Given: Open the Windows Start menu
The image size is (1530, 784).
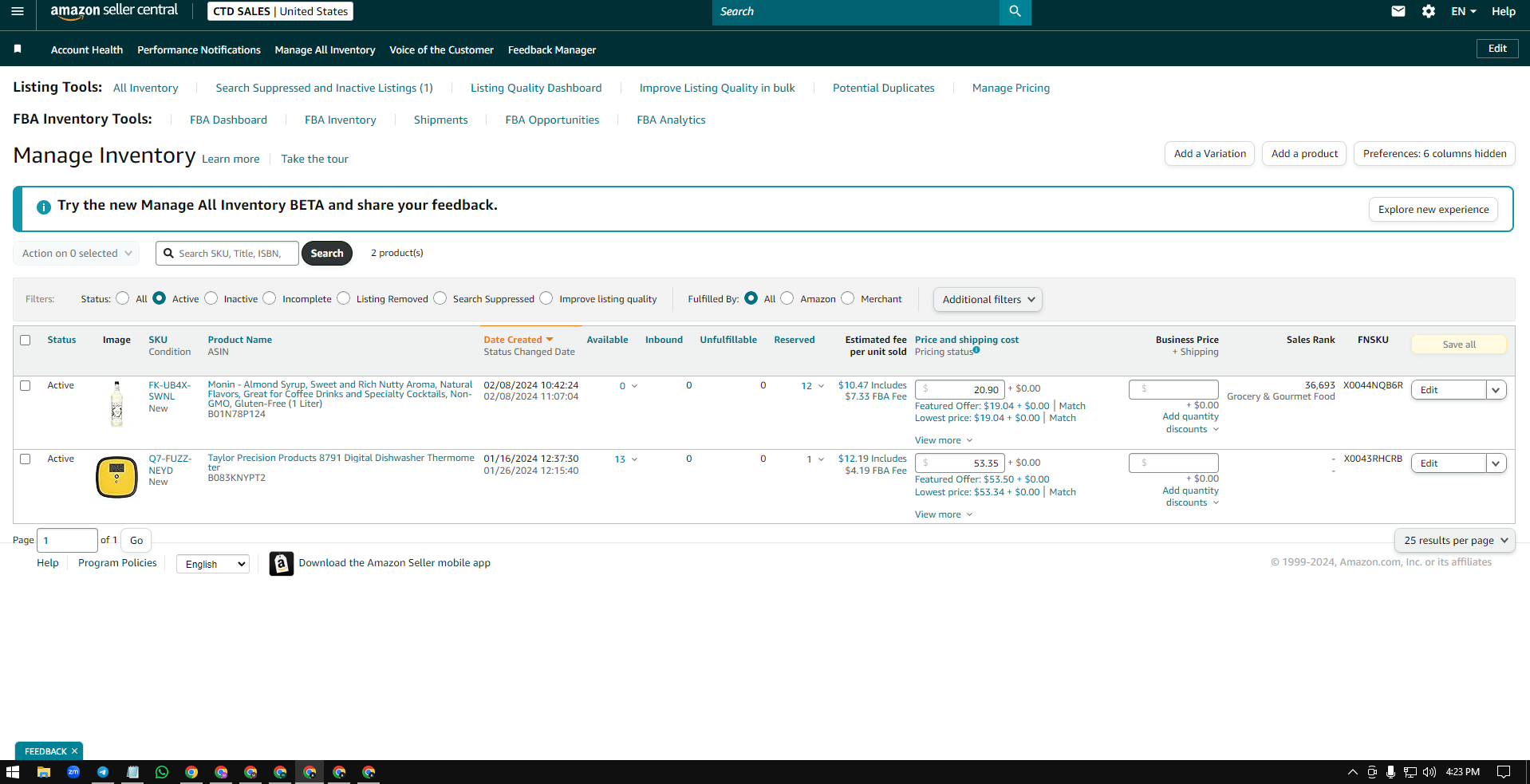Looking at the screenshot, I should [13, 772].
